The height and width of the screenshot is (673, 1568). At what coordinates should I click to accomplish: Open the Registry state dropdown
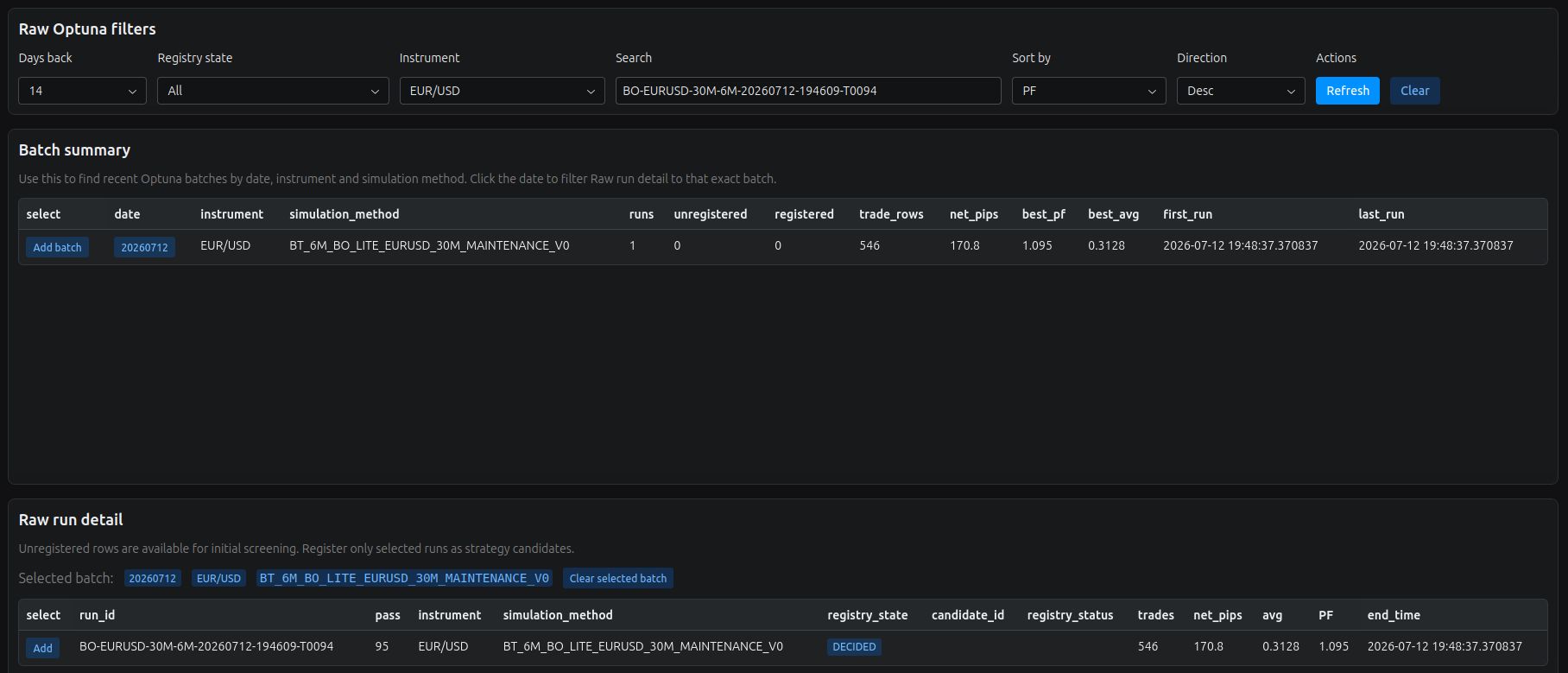tap(273, 91)
